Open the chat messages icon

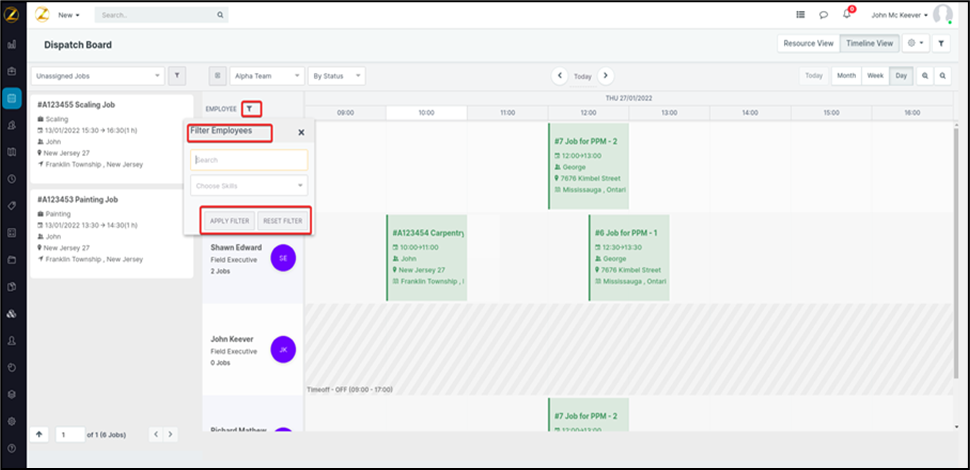coord(823,15)
